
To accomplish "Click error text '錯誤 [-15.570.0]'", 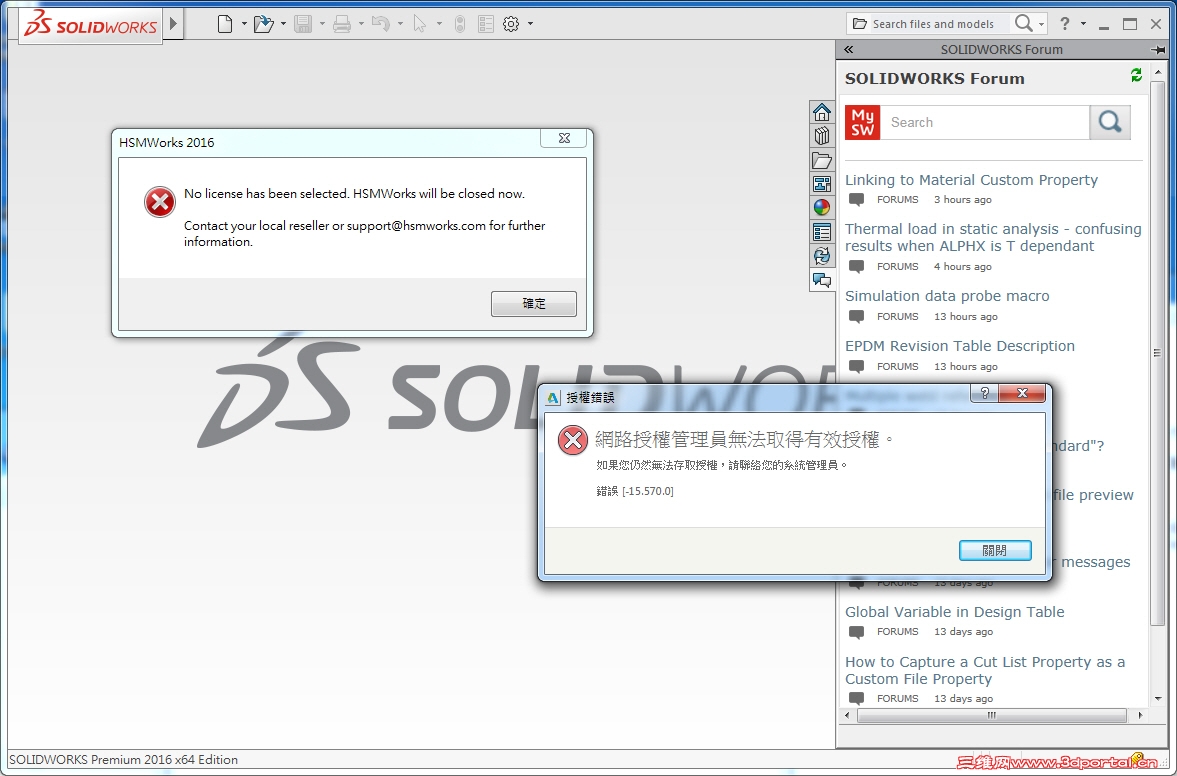I will 635,491.
